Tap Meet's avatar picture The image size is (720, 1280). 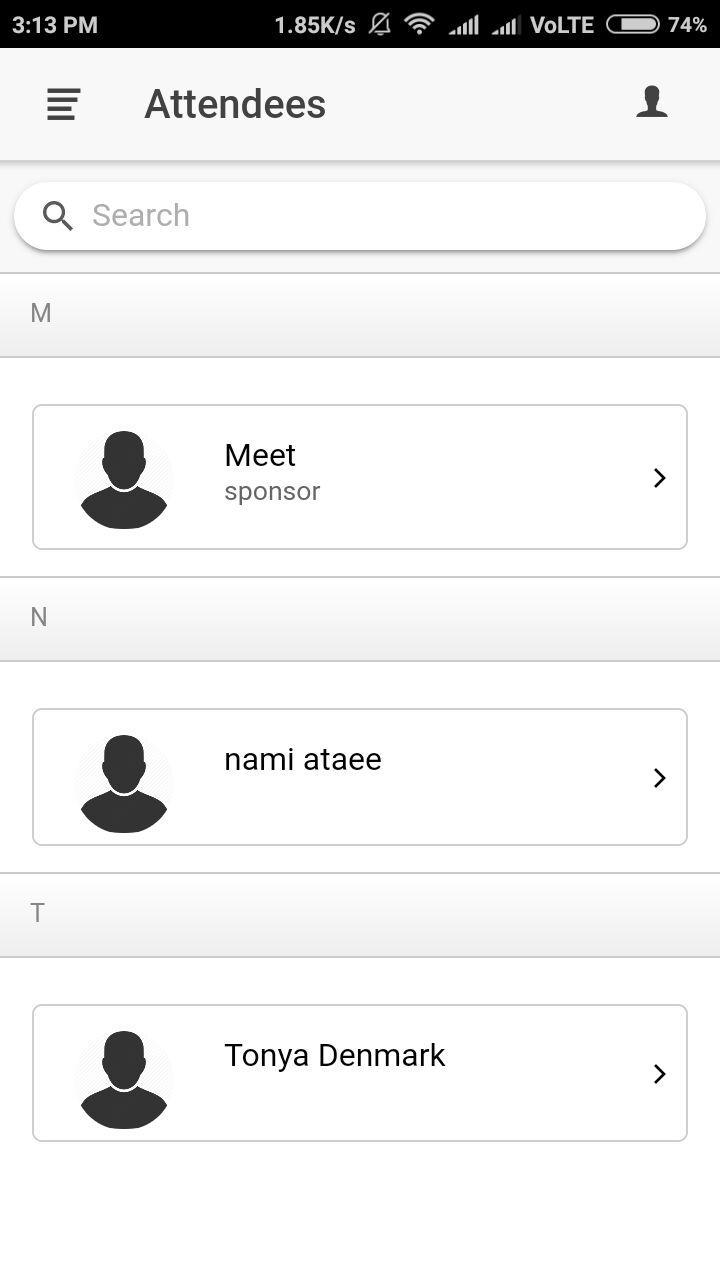[x=124, y=479]
